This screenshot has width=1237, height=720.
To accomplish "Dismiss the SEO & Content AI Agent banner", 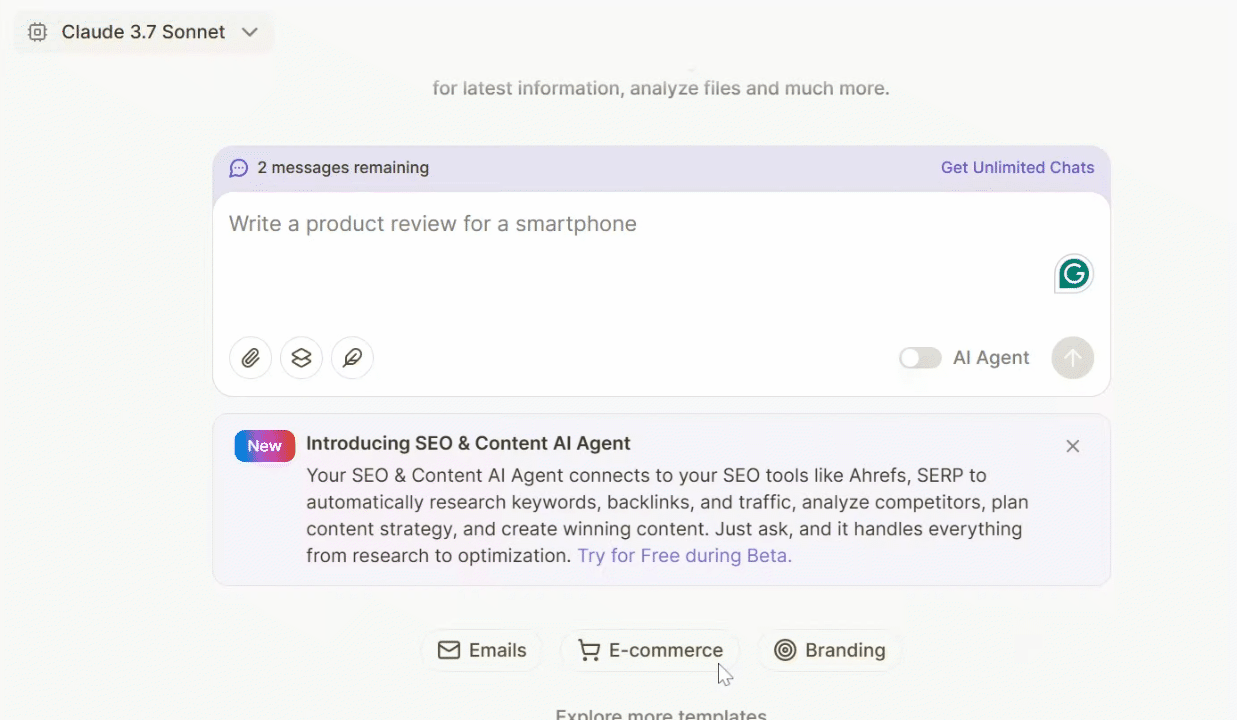I will pos(1072,446).
